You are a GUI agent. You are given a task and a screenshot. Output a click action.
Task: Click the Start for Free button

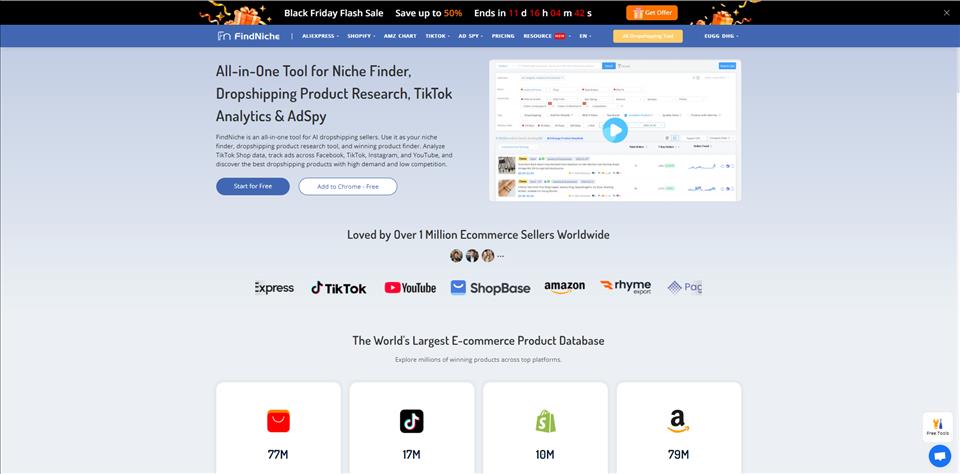[x=253, y=186]
